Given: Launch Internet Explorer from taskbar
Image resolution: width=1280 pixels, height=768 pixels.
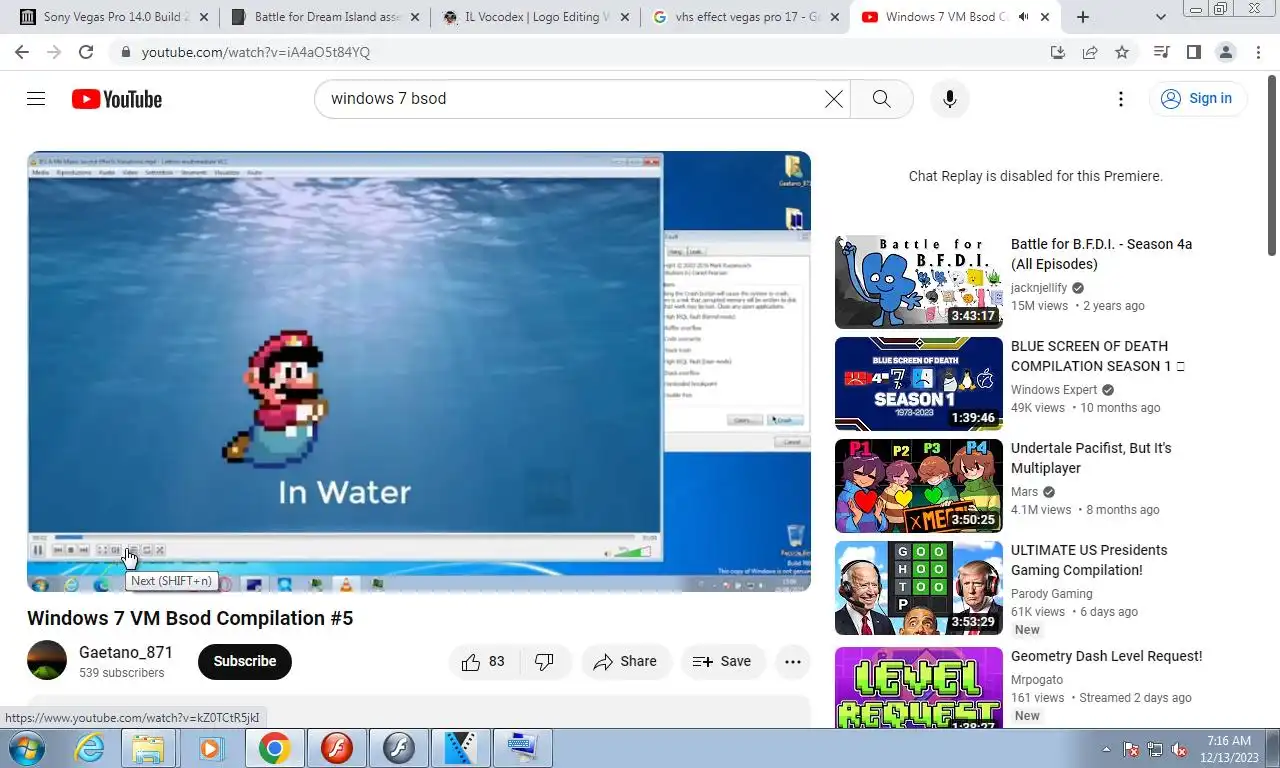Looking at the screenshot, I should pyautogui.click(x=90, y=748).
